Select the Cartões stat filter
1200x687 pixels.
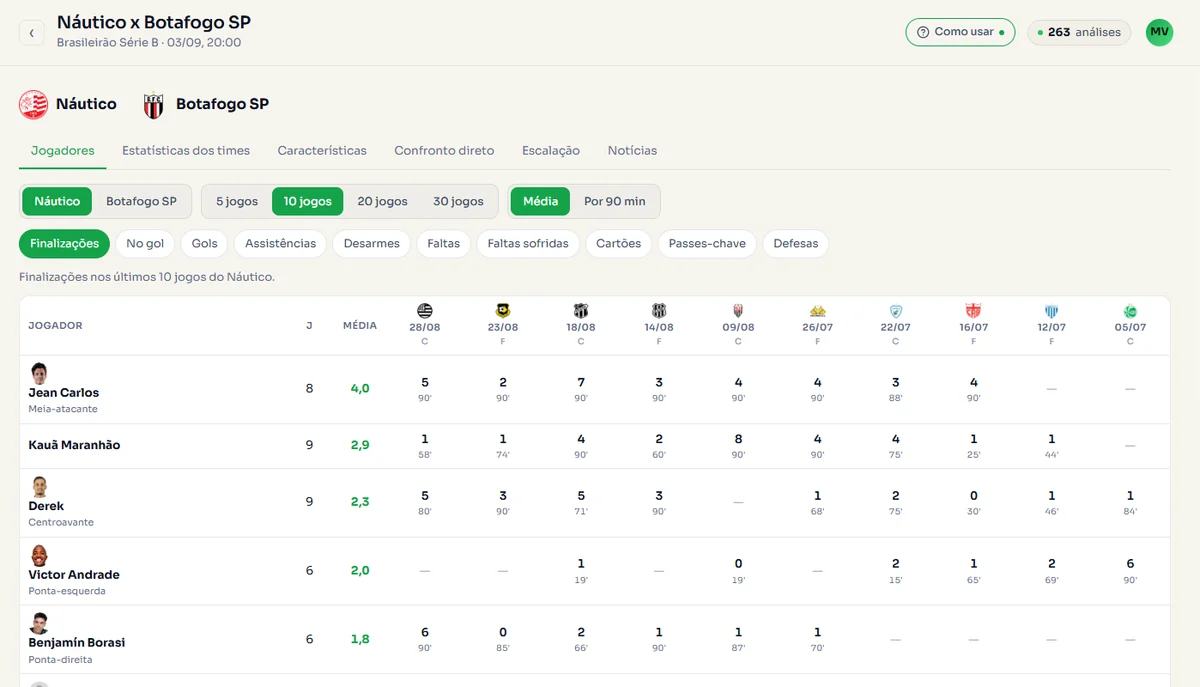tap(619, 243)
